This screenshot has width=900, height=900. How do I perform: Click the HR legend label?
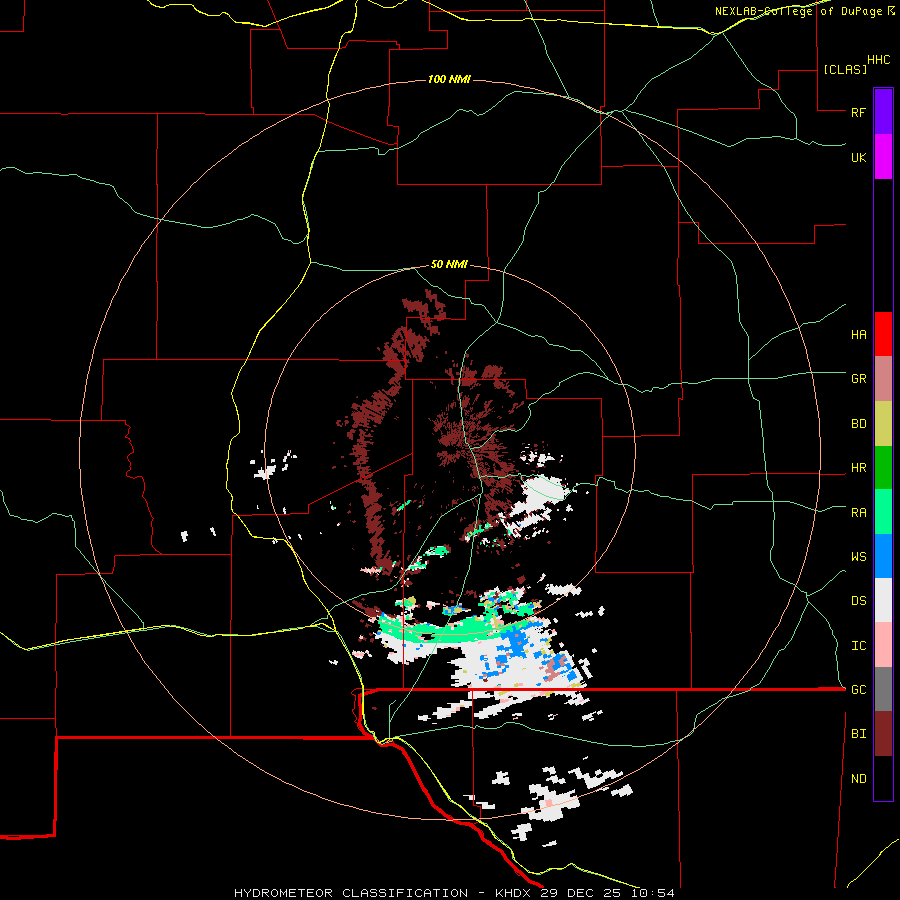pyautogui.click(x=858, y=468)
